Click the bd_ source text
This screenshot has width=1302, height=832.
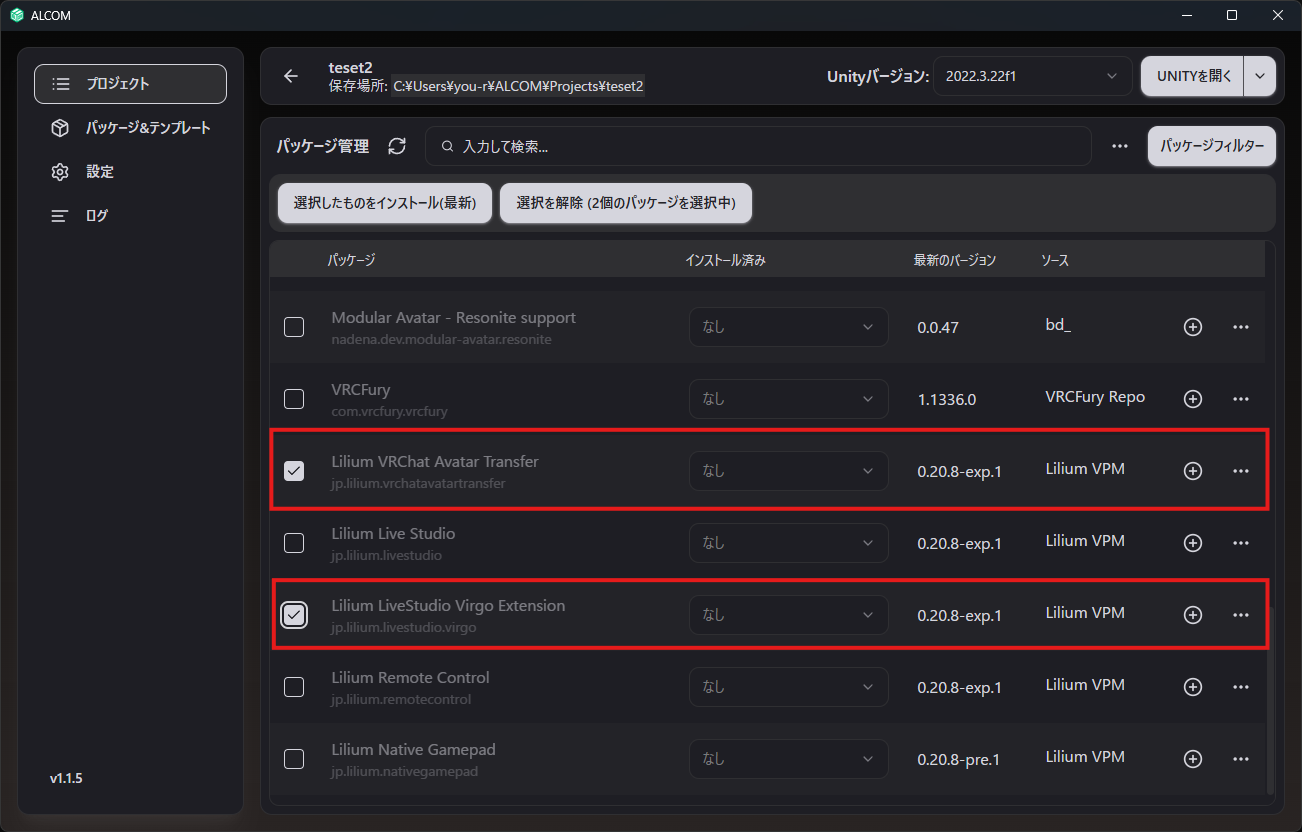point(1058,325)
